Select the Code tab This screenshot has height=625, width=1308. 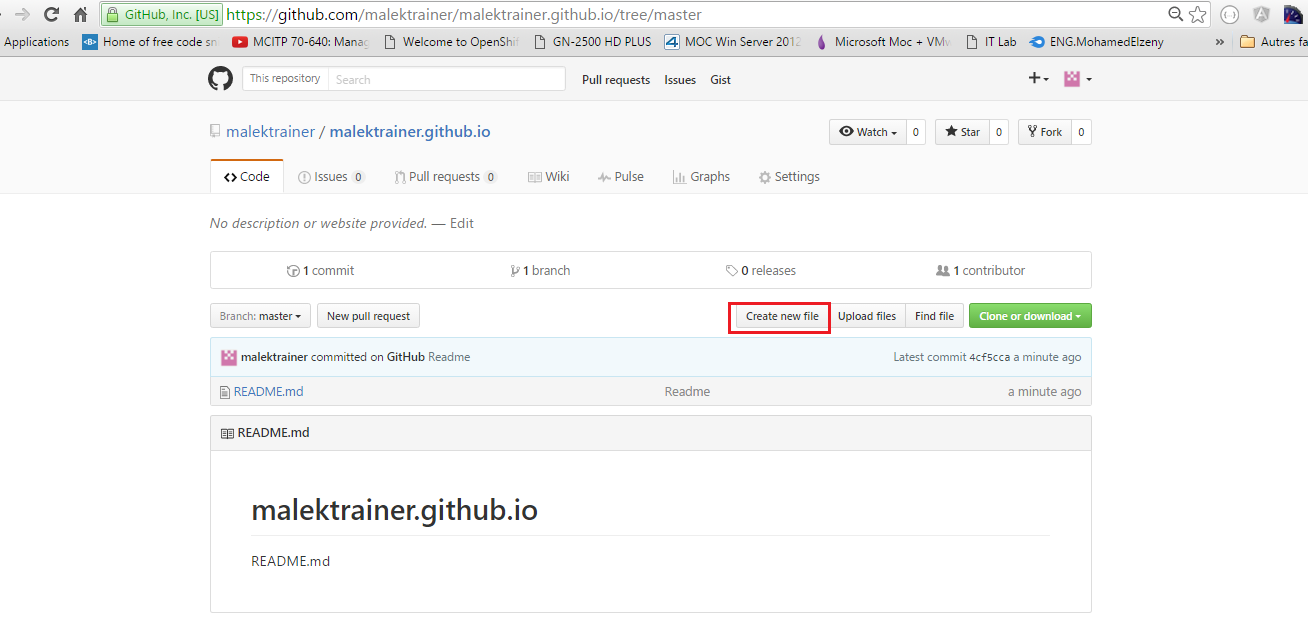point(247,177)
